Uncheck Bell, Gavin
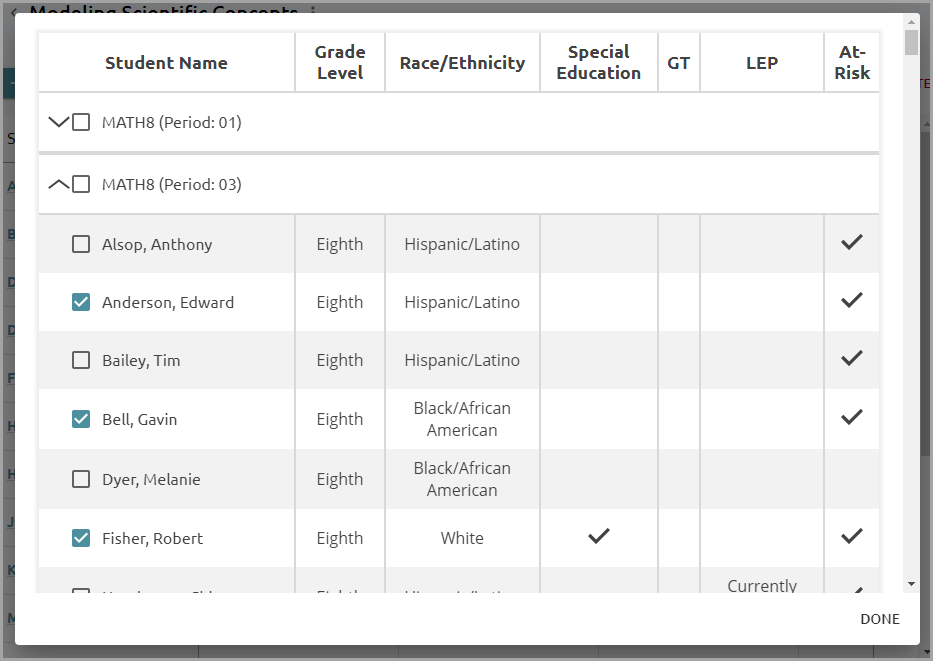Image resolution: width=933 pixels, height=661 pixels. click(x=81, y=419)
